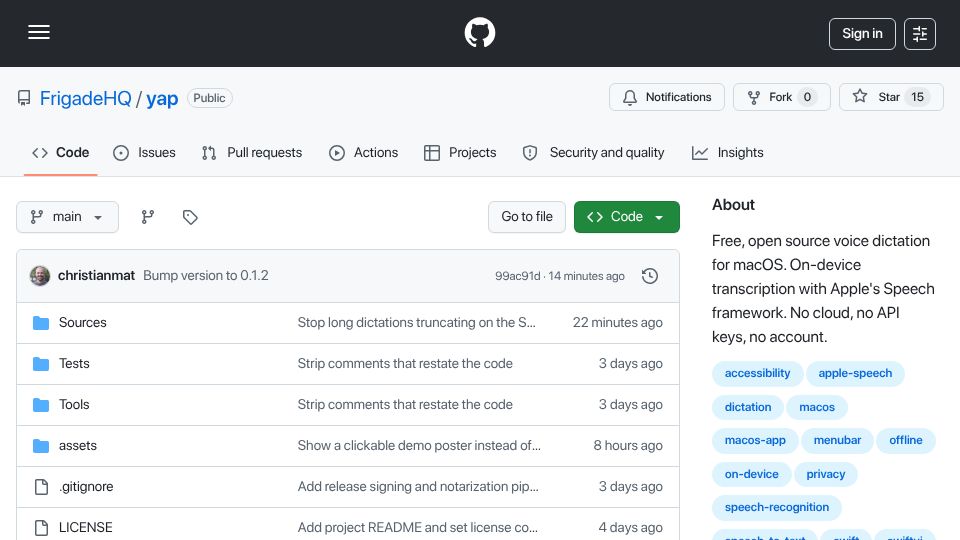Open the yap repository name link
960x540 pixels.
pyautogui.click(x=162, y=98)
